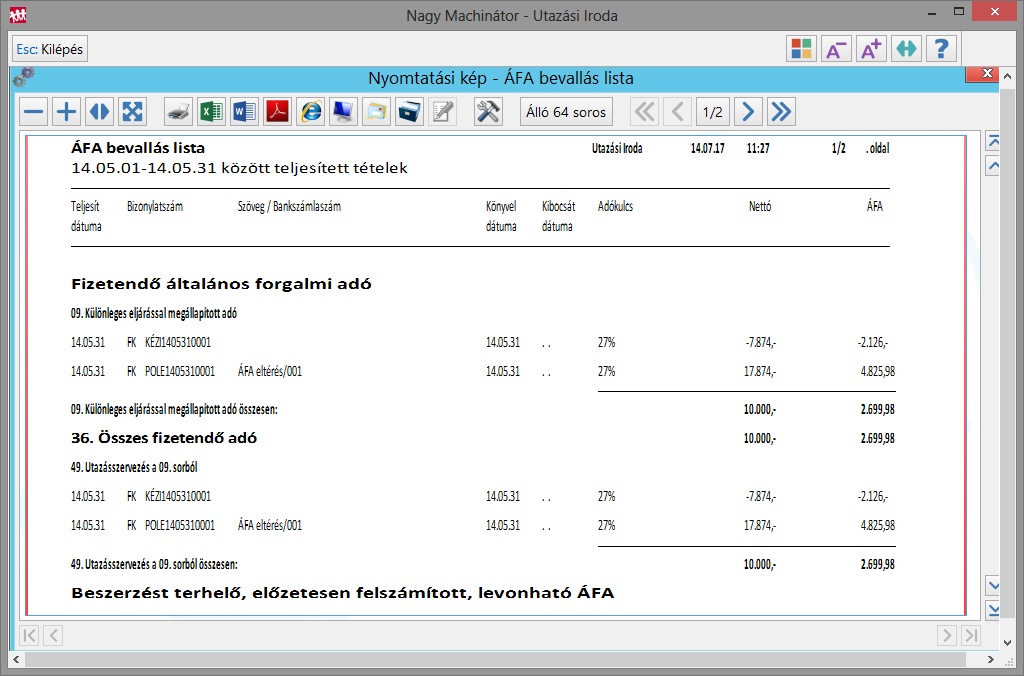The image size is (1024, 676).
Task: Move down one step with right-side down arrow
Action: click(993, 585)
